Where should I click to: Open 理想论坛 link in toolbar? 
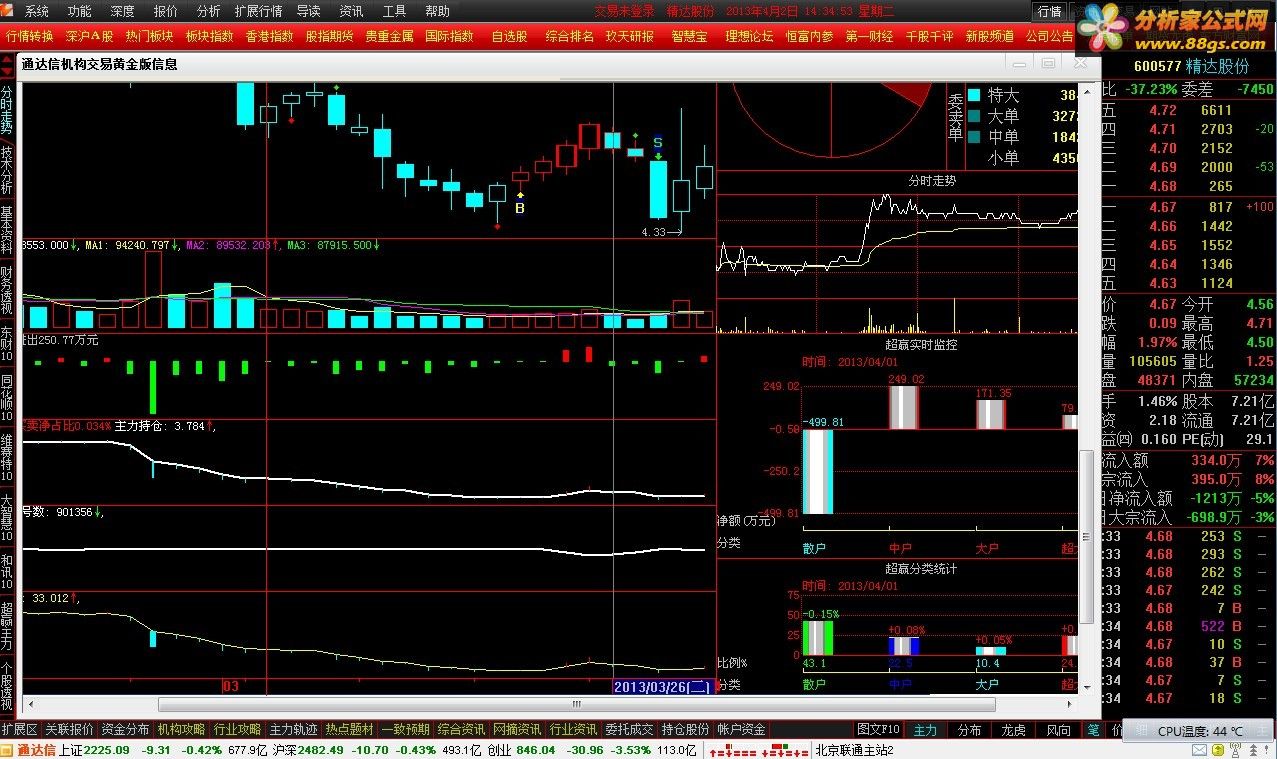[750, 35]
